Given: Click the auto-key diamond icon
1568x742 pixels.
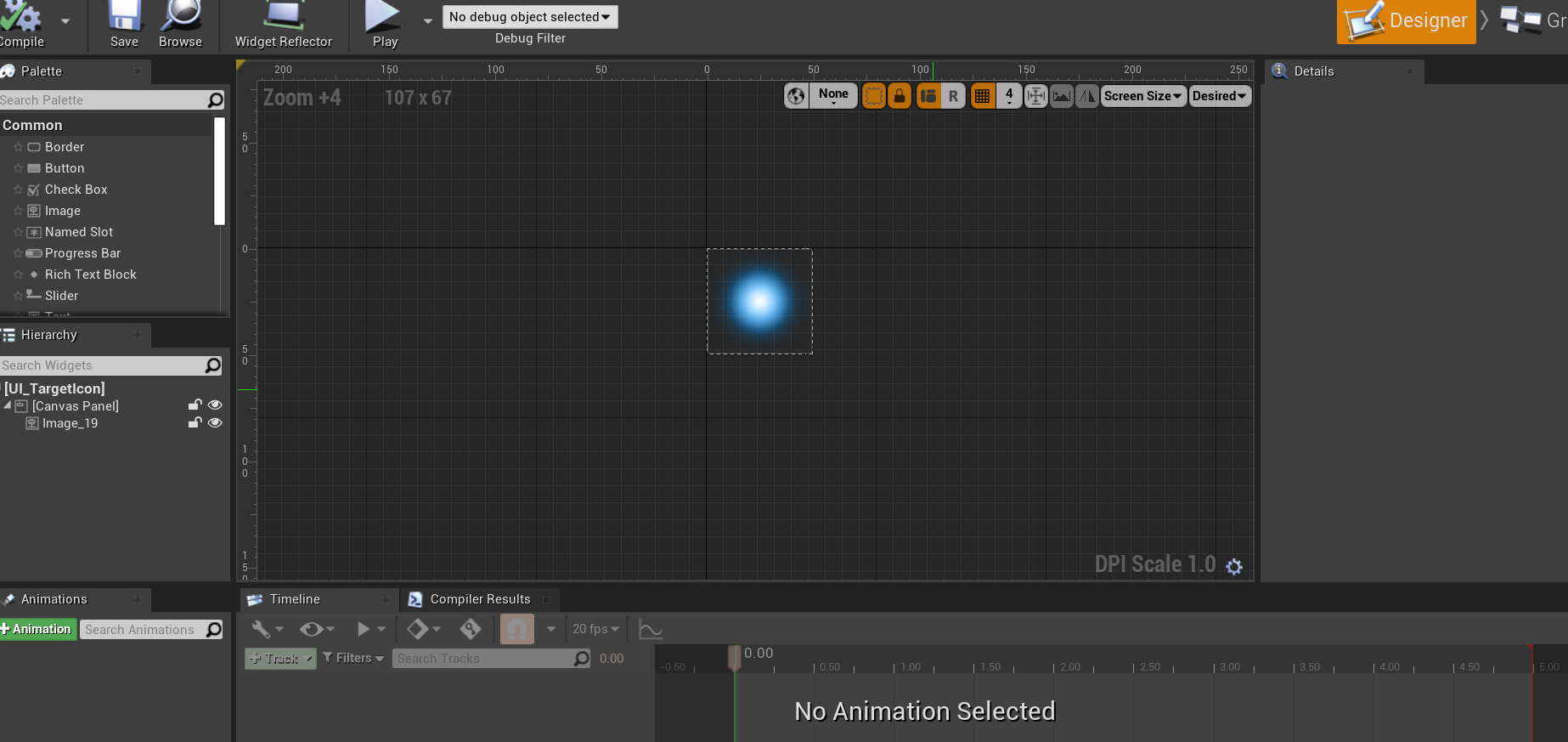Looking at the screenshot, I should [x=470, y=629].
